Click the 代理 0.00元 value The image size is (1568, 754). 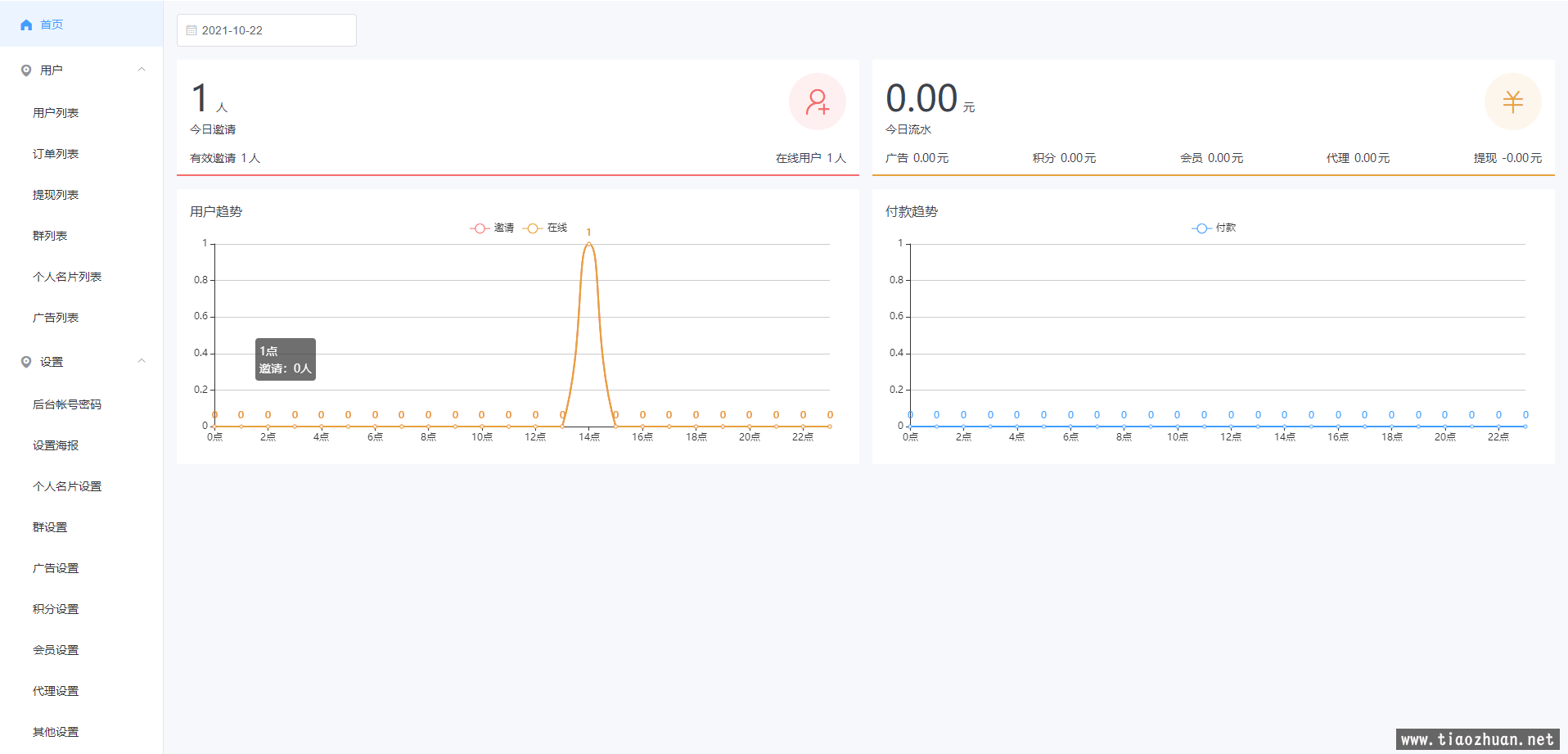click(1358, 158)
